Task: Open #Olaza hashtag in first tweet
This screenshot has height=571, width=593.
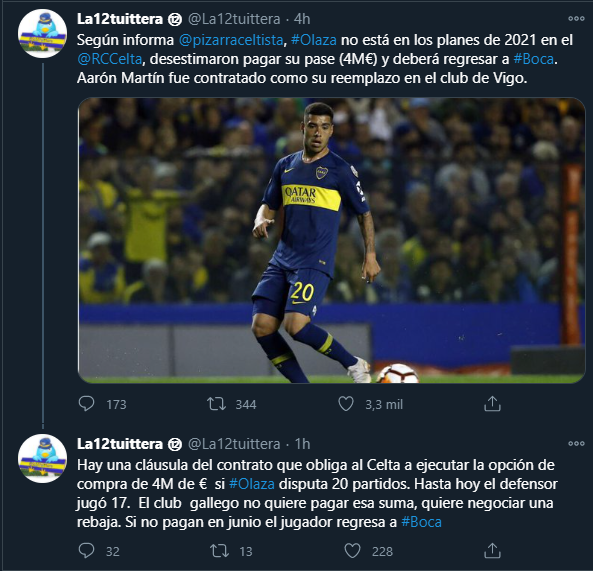Action: click(314, 40)
